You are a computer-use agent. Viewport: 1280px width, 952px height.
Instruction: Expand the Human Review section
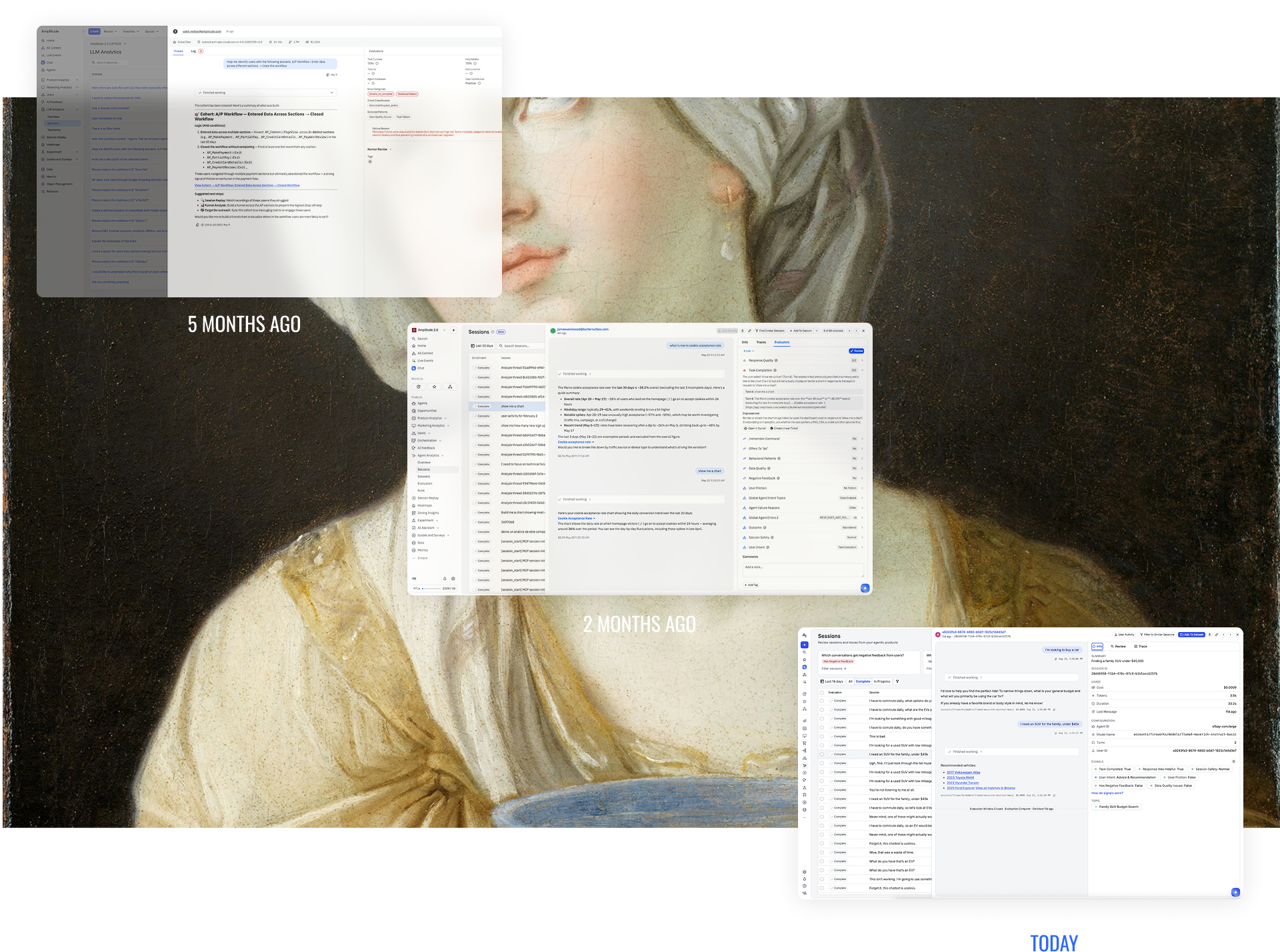point(380,149)
